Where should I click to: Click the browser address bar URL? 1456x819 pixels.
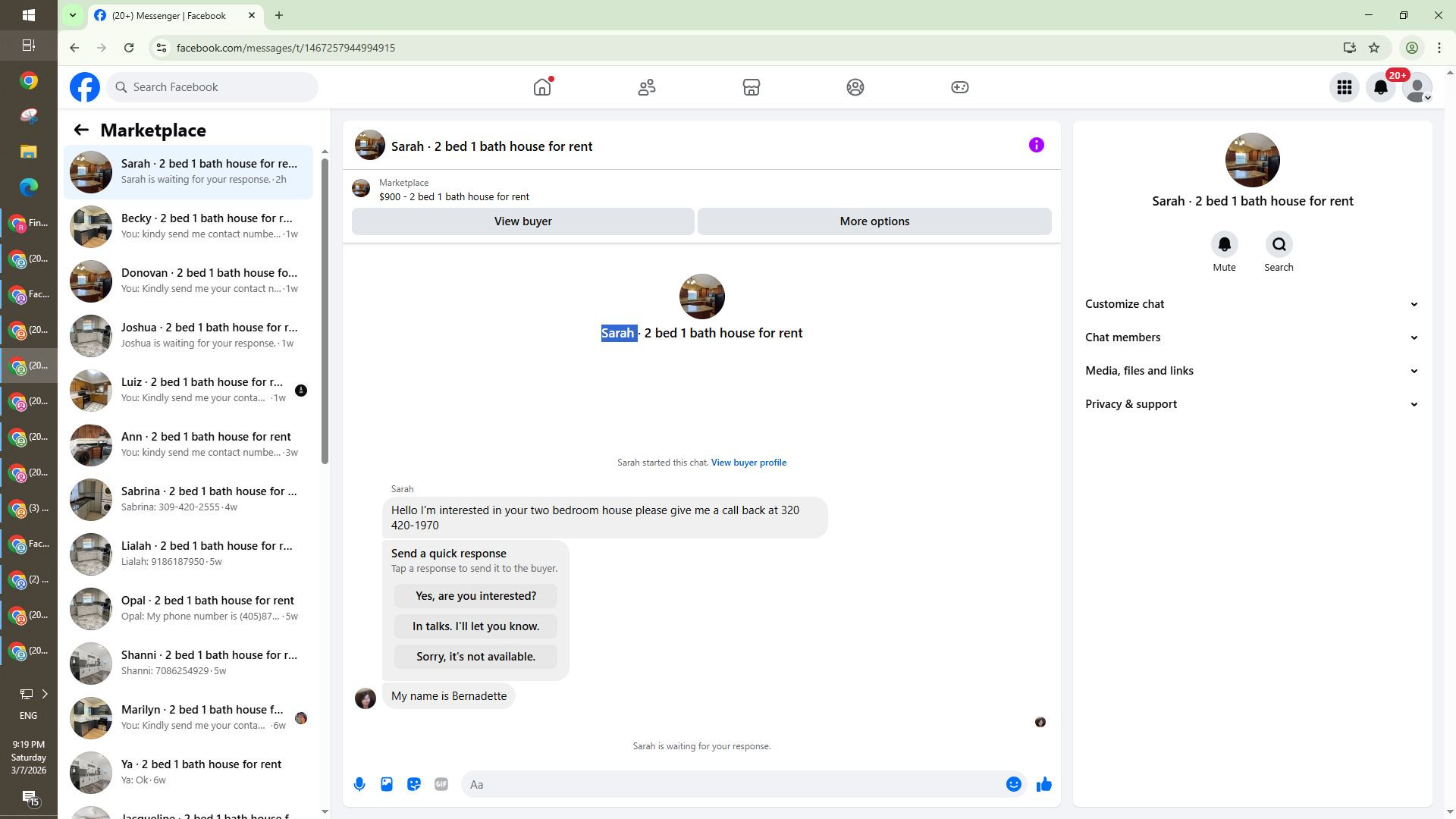point(286,48)
